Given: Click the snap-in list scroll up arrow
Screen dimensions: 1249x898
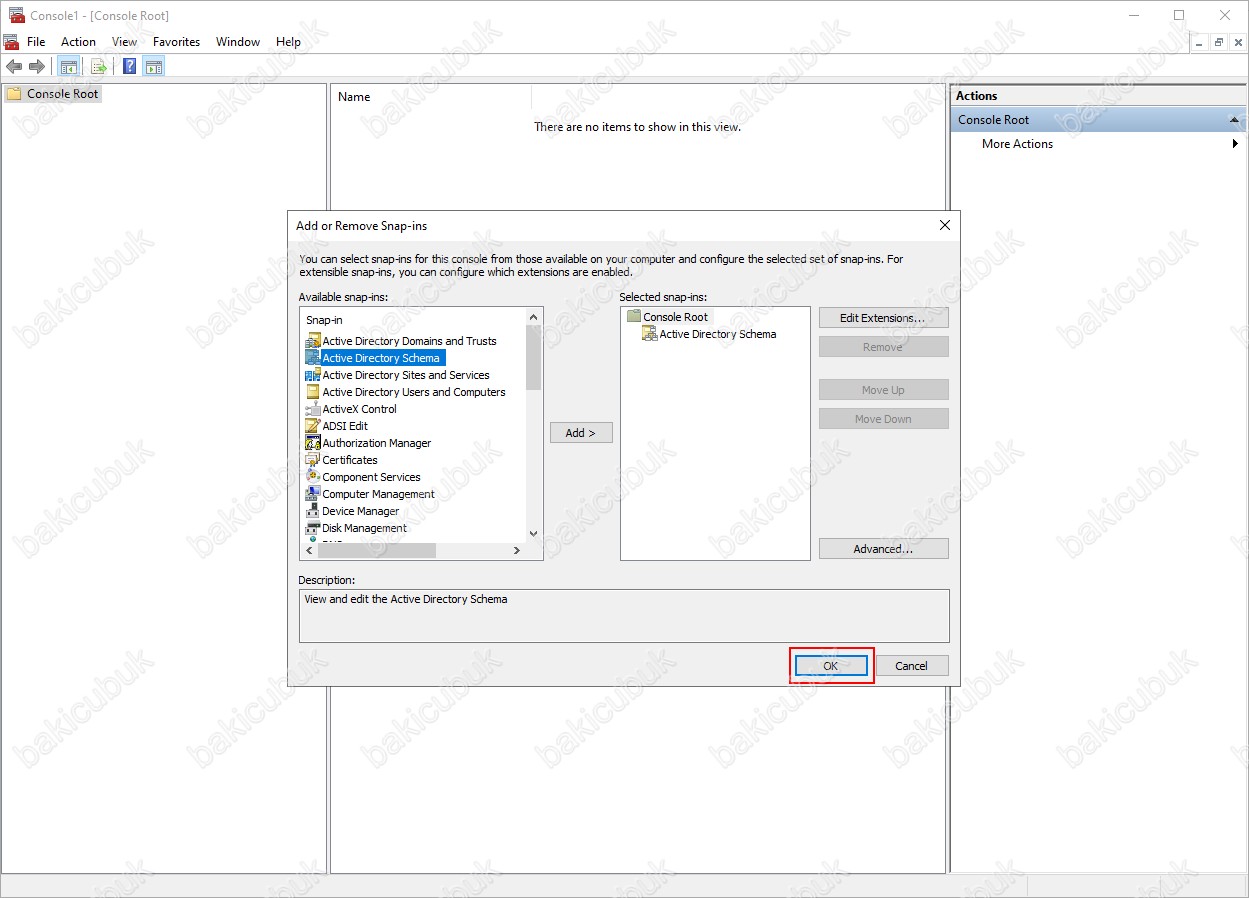Looking at the screenshot, I should [533, 316].
